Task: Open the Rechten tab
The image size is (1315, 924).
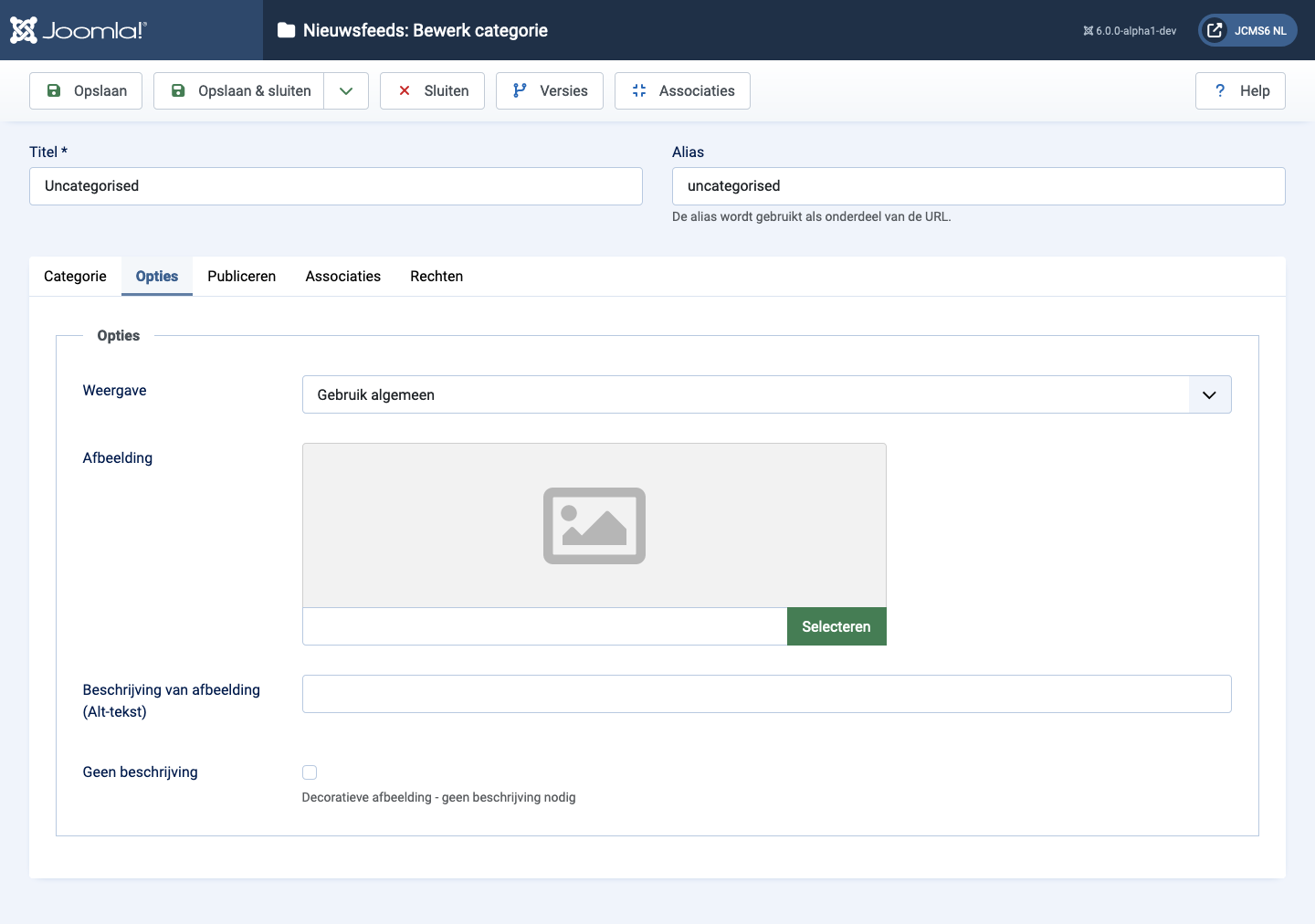Action: click(x=437, y=276)
